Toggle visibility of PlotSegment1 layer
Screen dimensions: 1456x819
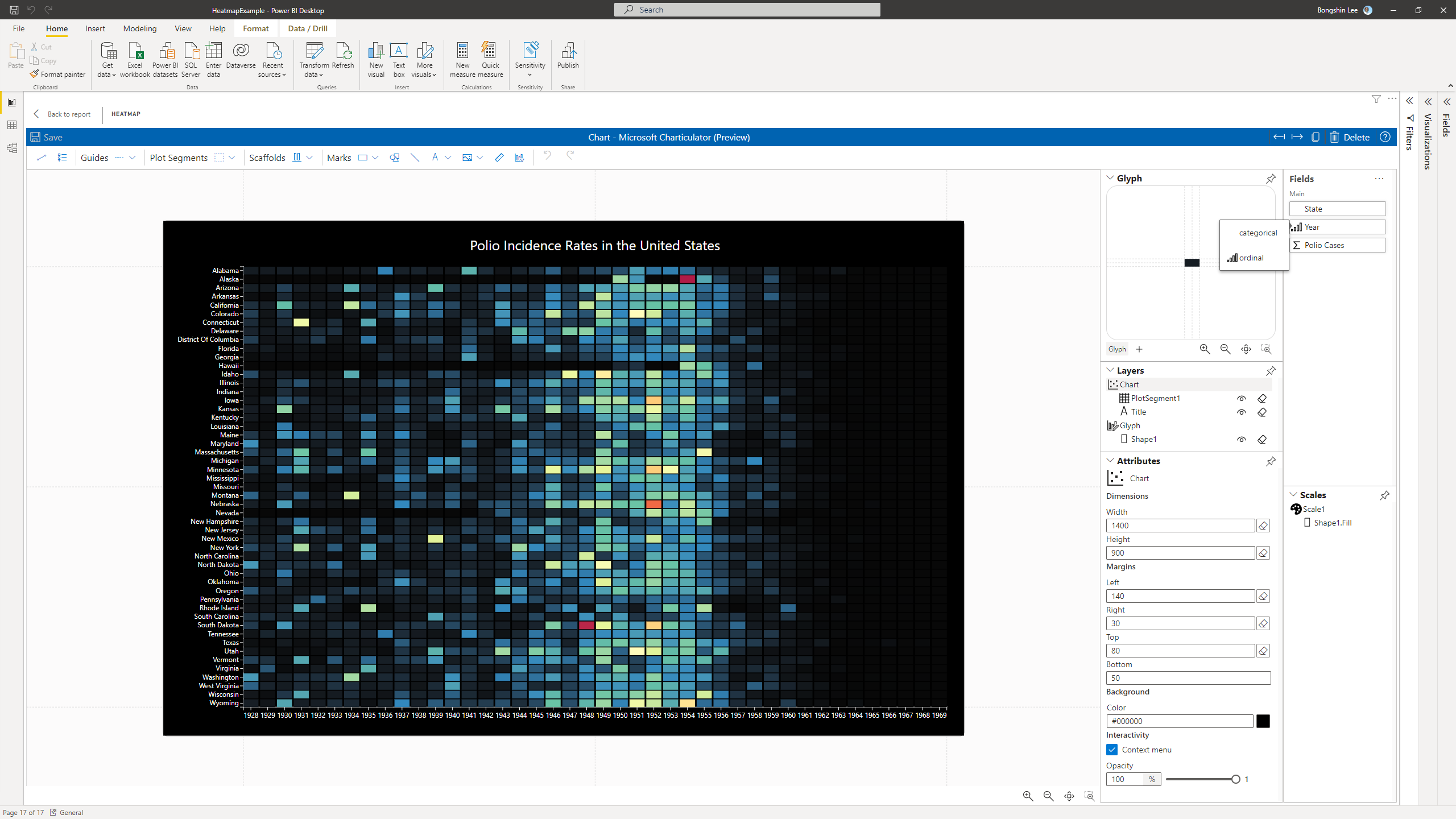(1241, 398)
